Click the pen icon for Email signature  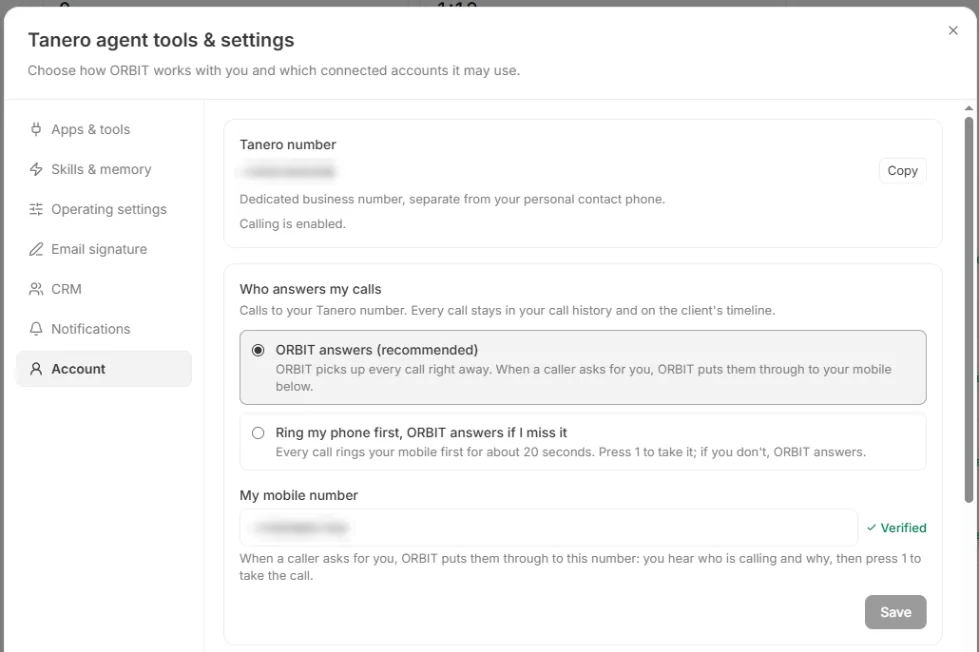point(36,249)
